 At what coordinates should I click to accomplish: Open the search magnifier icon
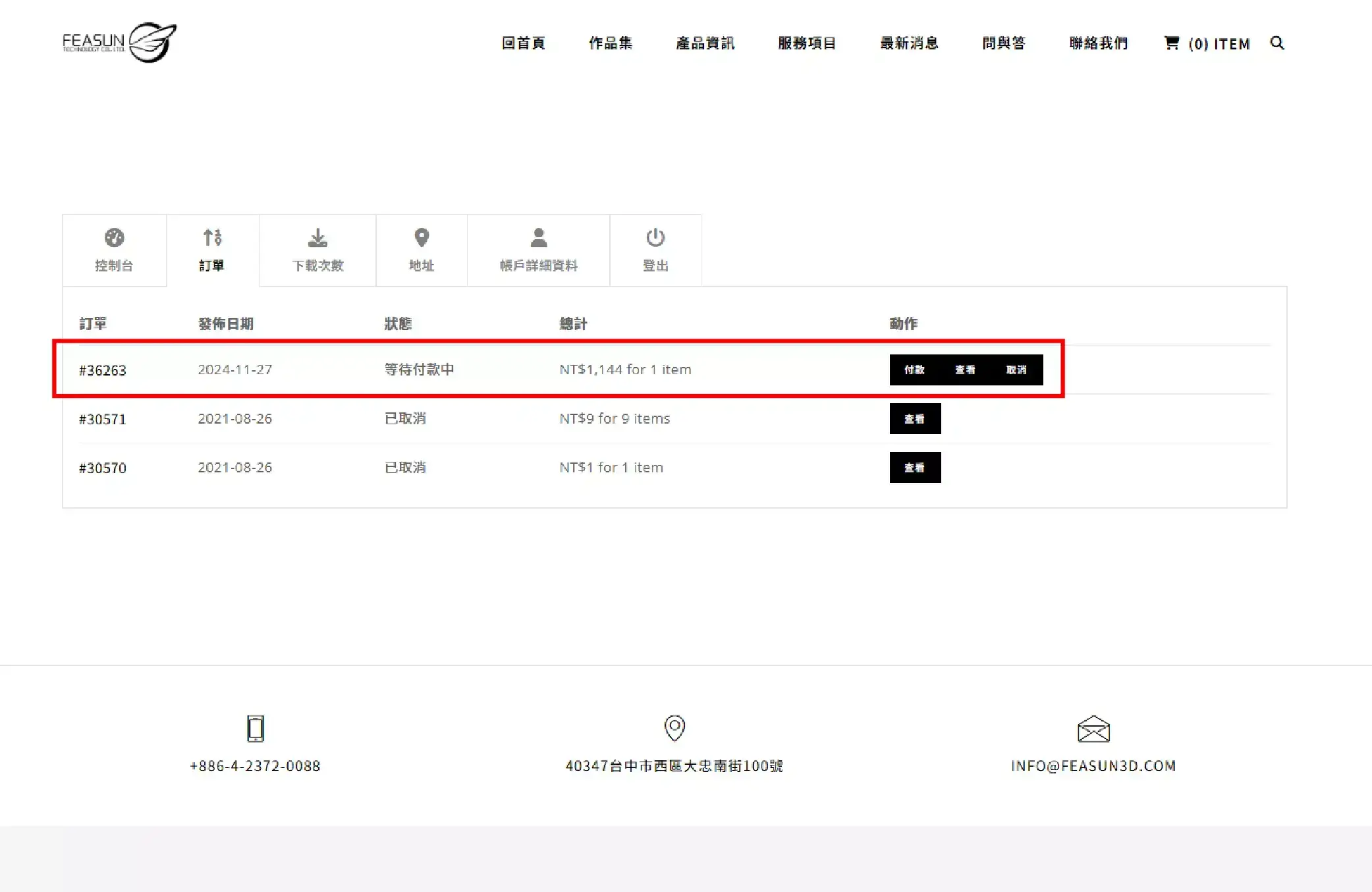(1277, 43)
